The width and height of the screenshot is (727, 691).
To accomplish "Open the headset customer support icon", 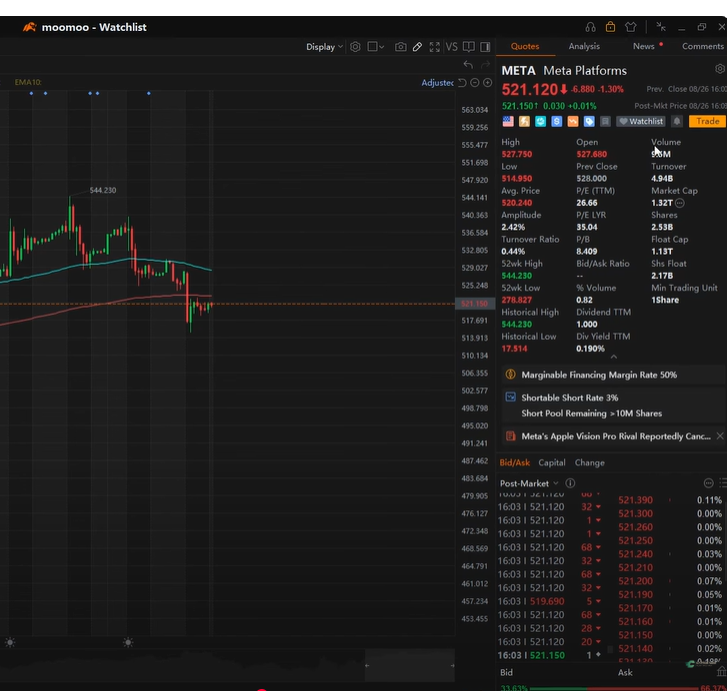I will point(590,27).
